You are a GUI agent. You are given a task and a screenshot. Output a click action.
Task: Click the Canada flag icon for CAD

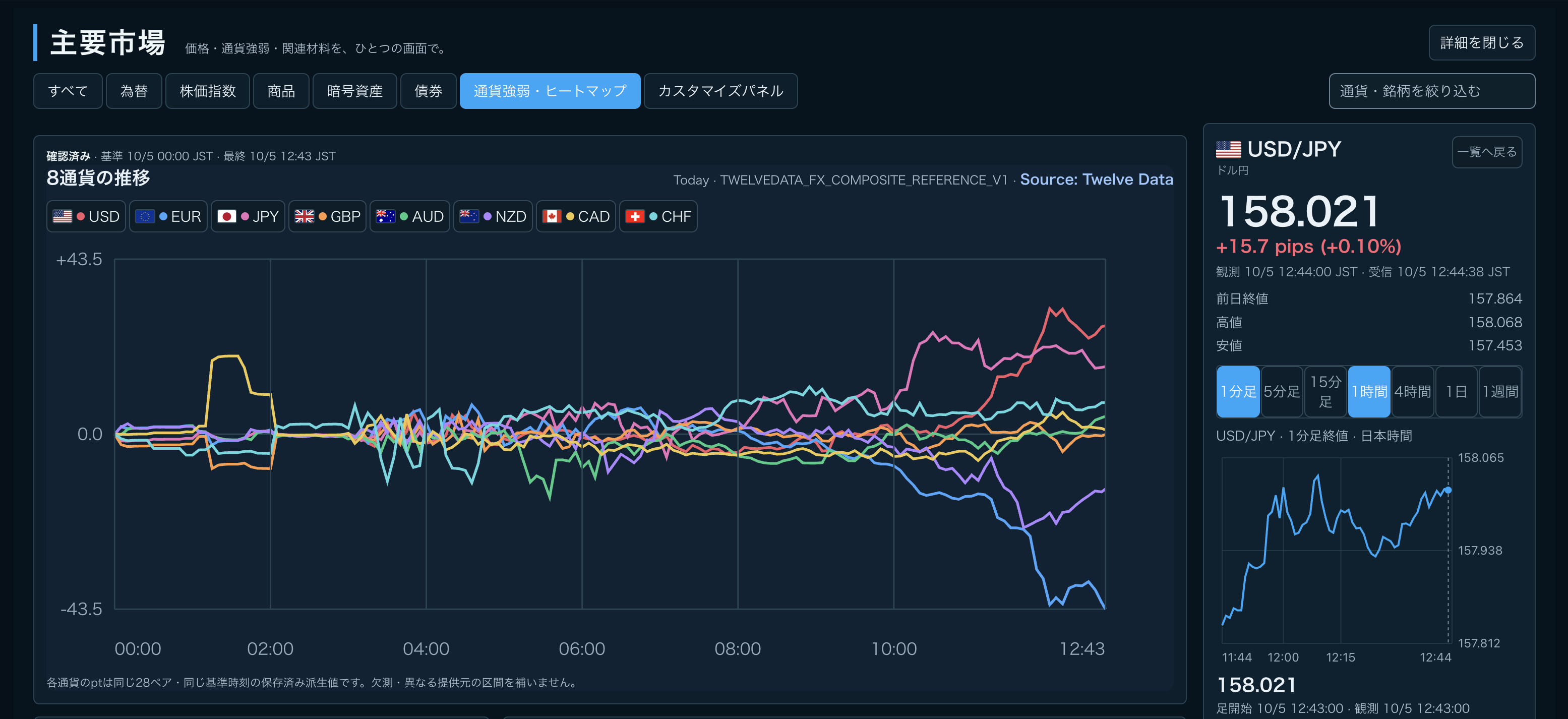click(552, 216)
